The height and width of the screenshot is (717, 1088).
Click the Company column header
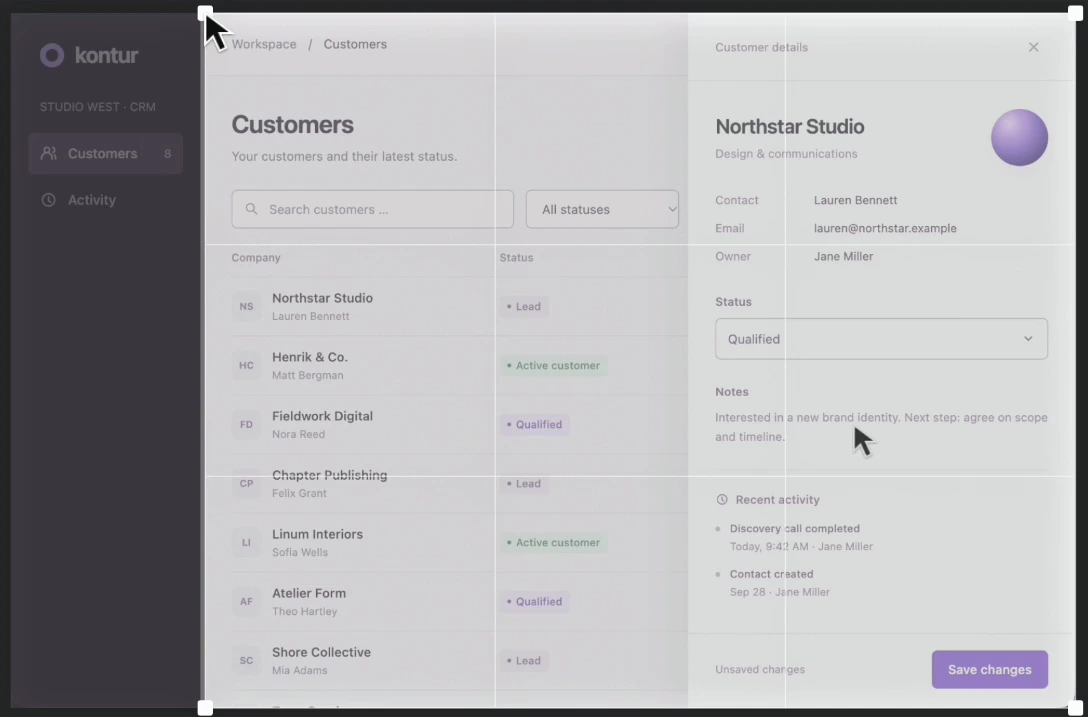[x=256, y=258]
